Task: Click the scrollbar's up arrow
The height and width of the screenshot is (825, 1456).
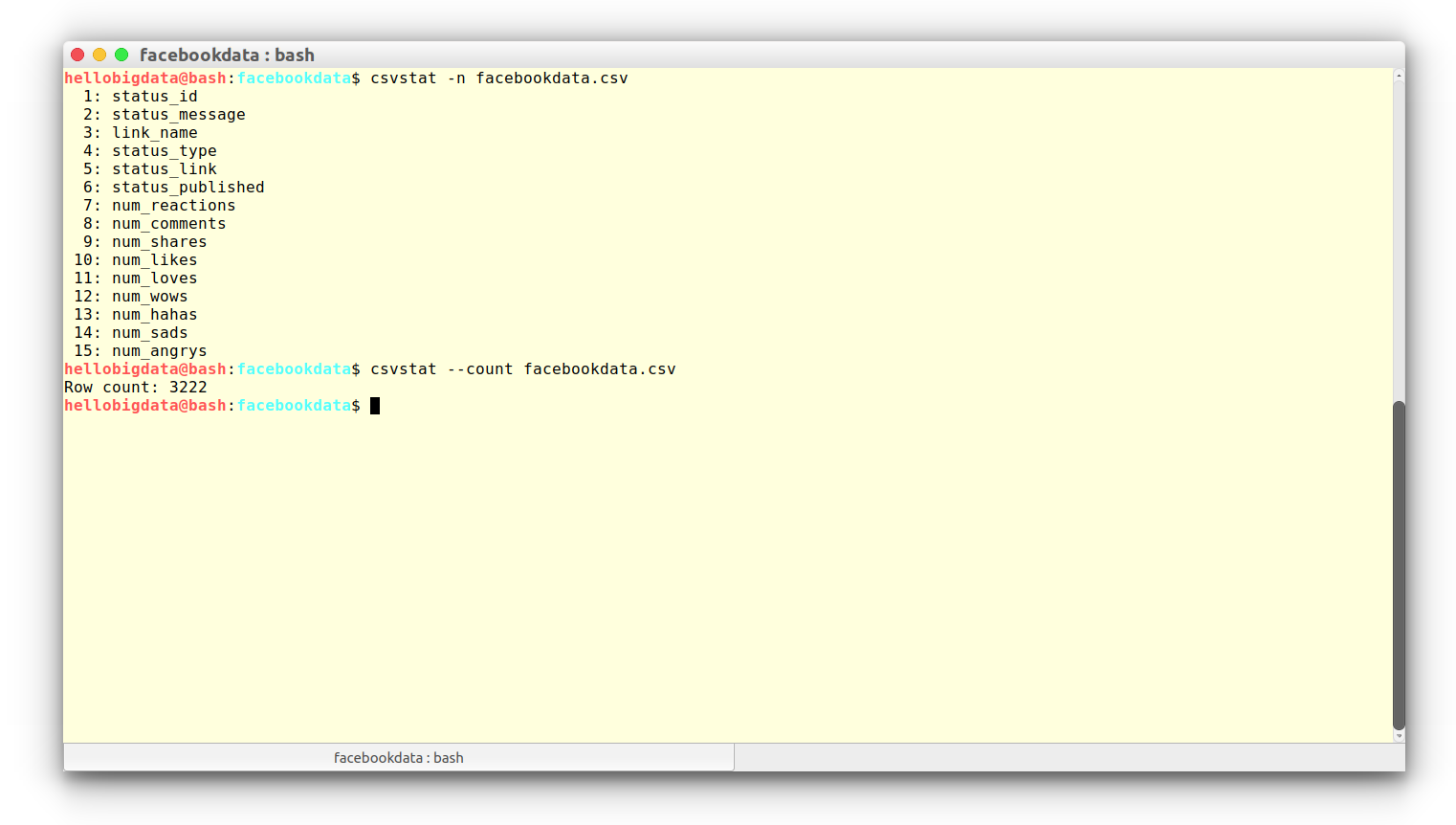Action: coord(1399,75)
